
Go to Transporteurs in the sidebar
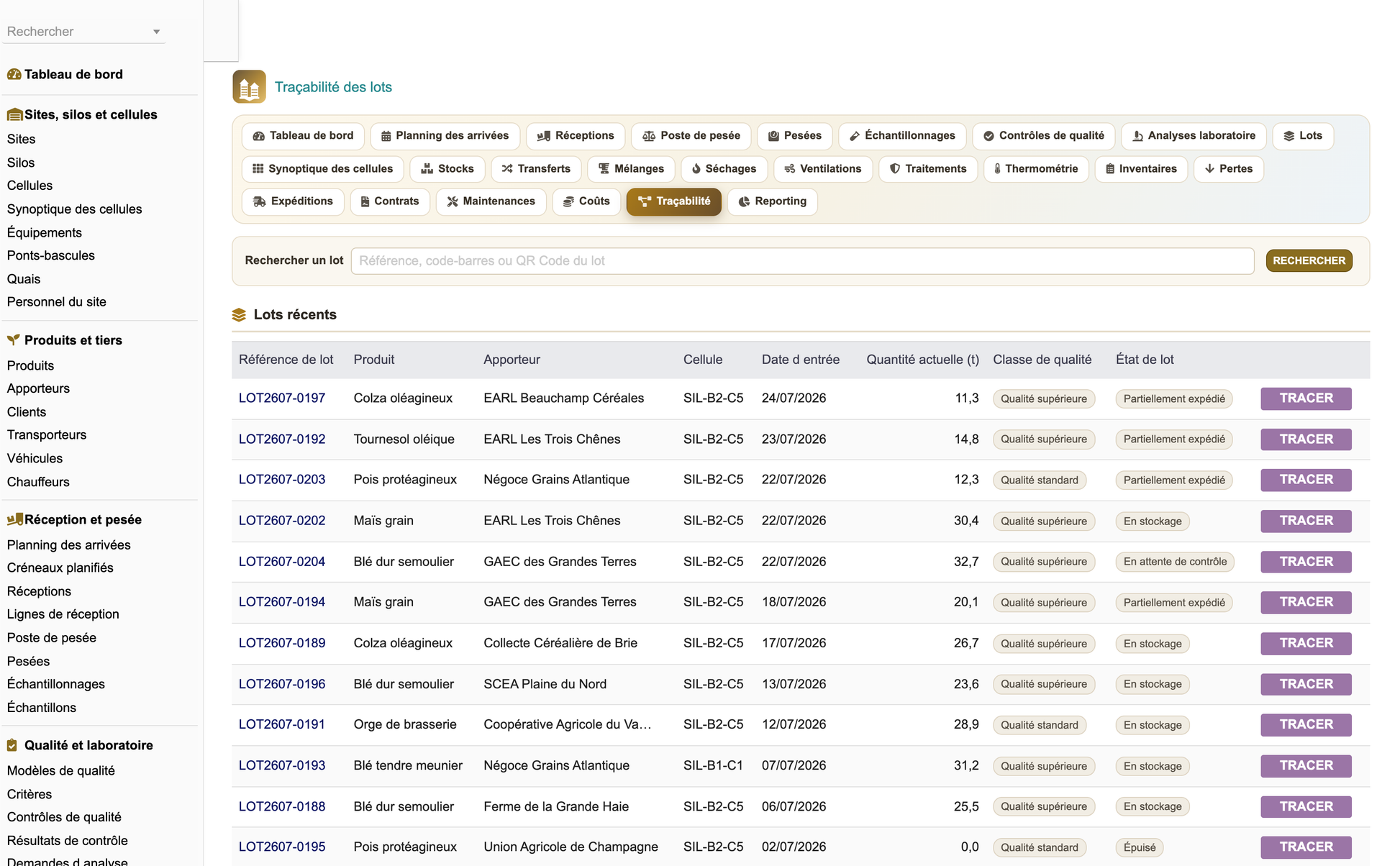(x=47, y=434)
